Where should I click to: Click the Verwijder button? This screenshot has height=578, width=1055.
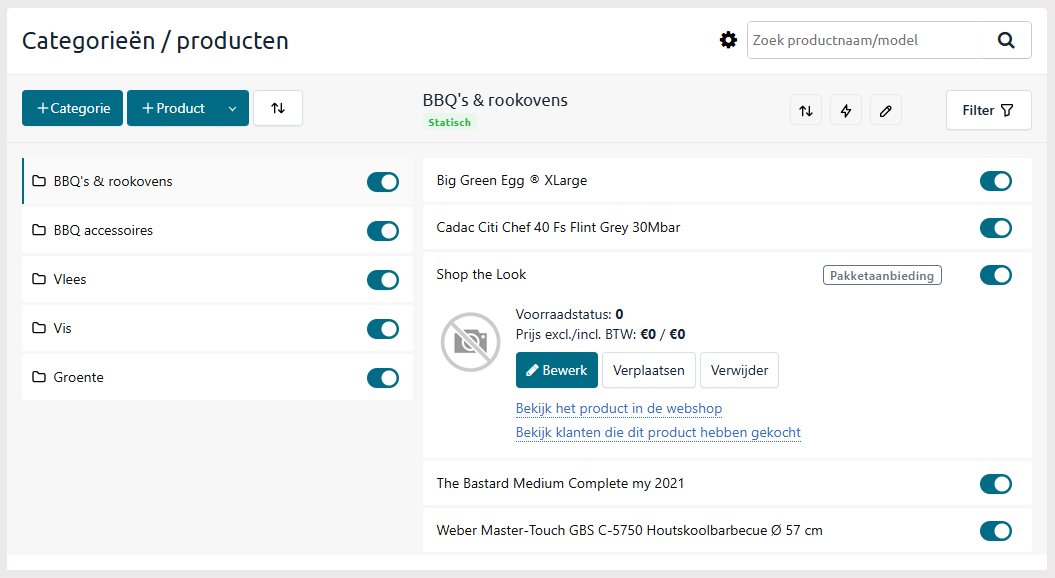(739, 370)
